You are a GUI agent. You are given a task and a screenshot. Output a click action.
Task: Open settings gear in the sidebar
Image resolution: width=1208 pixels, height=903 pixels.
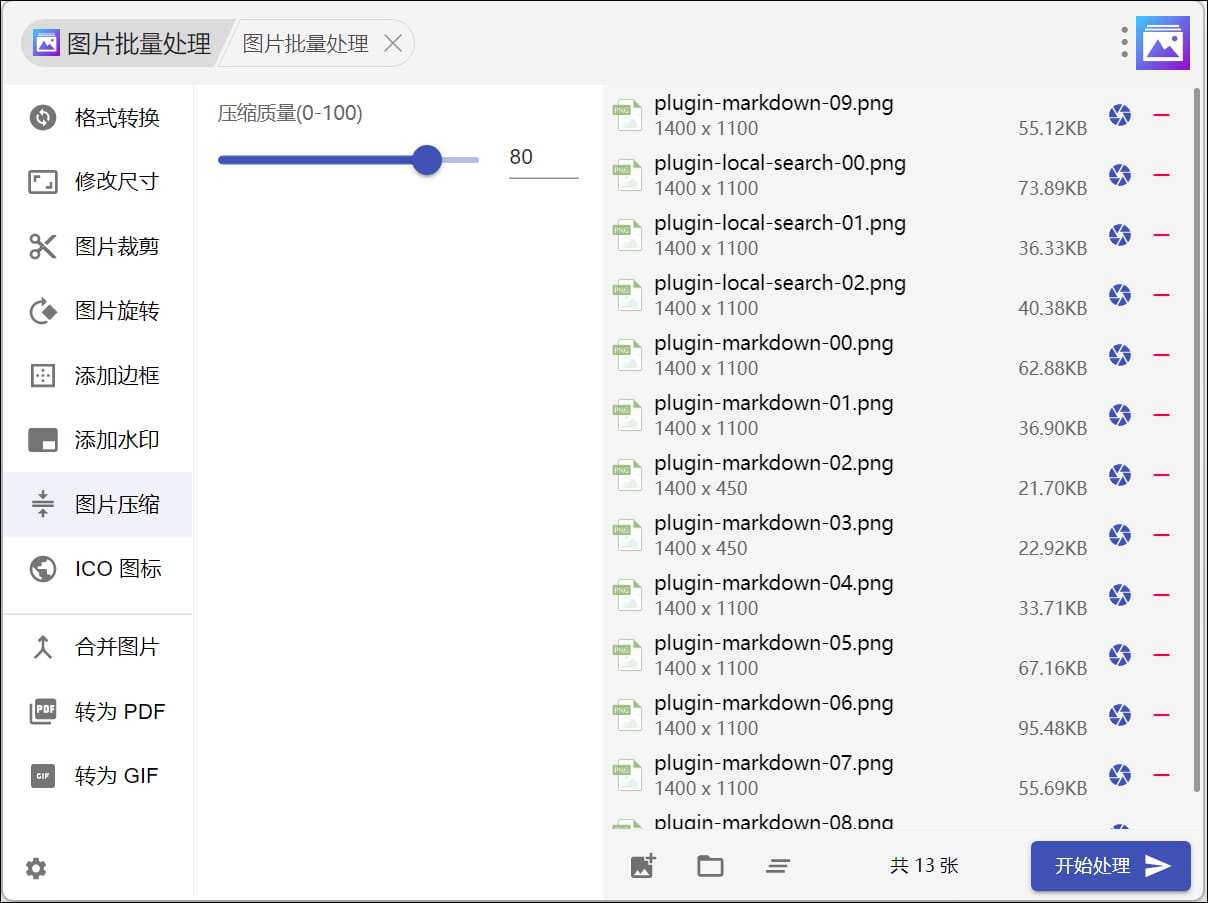click(x=36, y=868)
